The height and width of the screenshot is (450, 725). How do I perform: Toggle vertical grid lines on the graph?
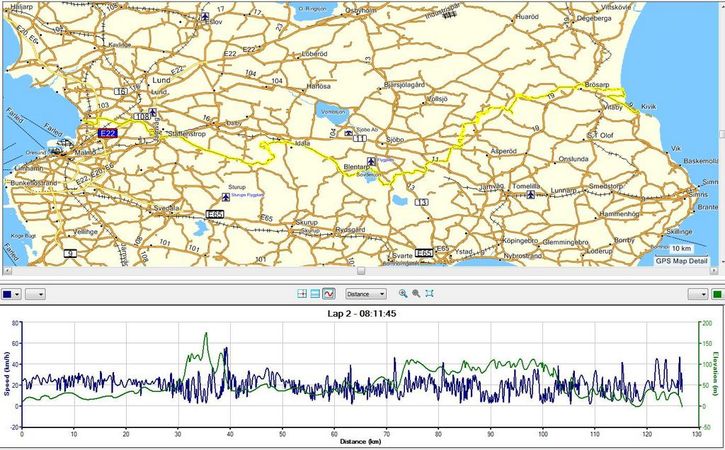click(x=302, y=294)
